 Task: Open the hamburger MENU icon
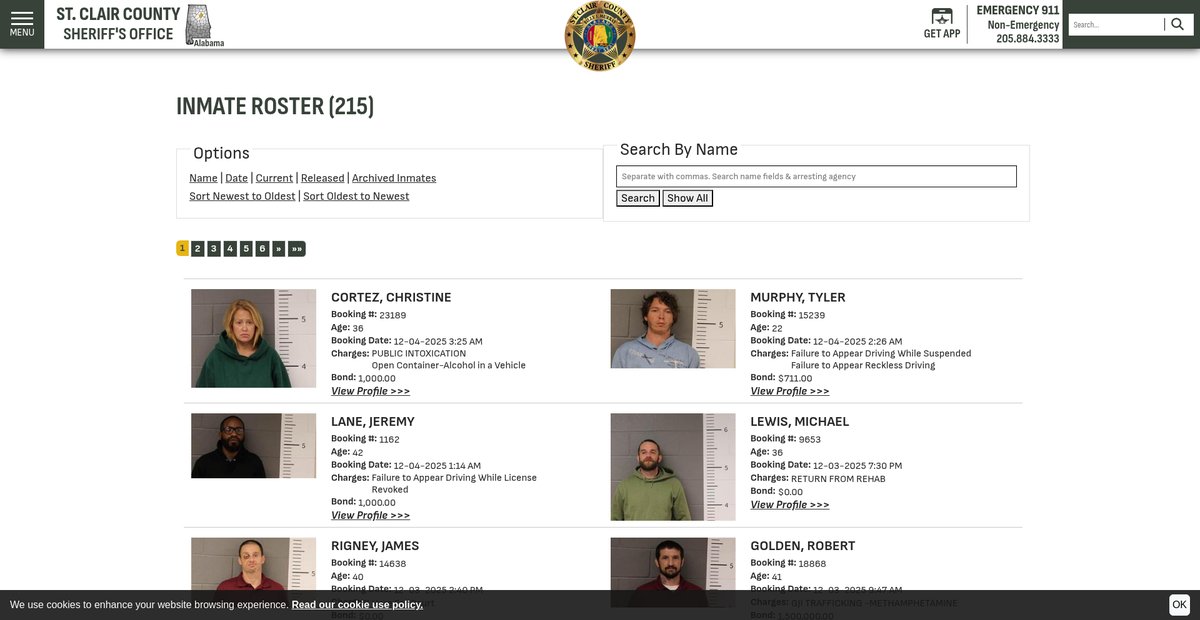(x=22, y=24)
